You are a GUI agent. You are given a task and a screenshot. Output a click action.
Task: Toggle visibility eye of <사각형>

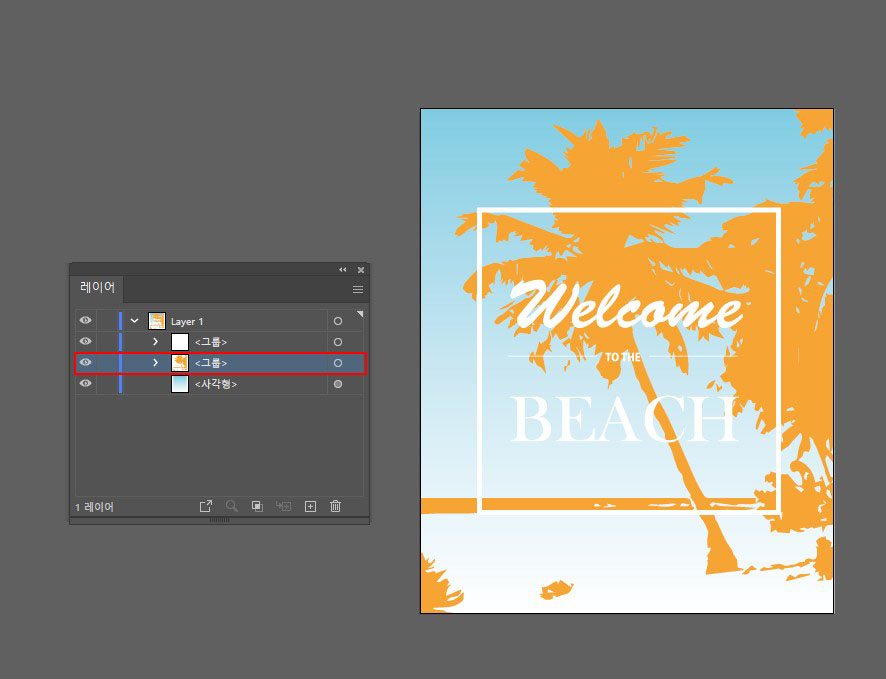click(85, 383)
